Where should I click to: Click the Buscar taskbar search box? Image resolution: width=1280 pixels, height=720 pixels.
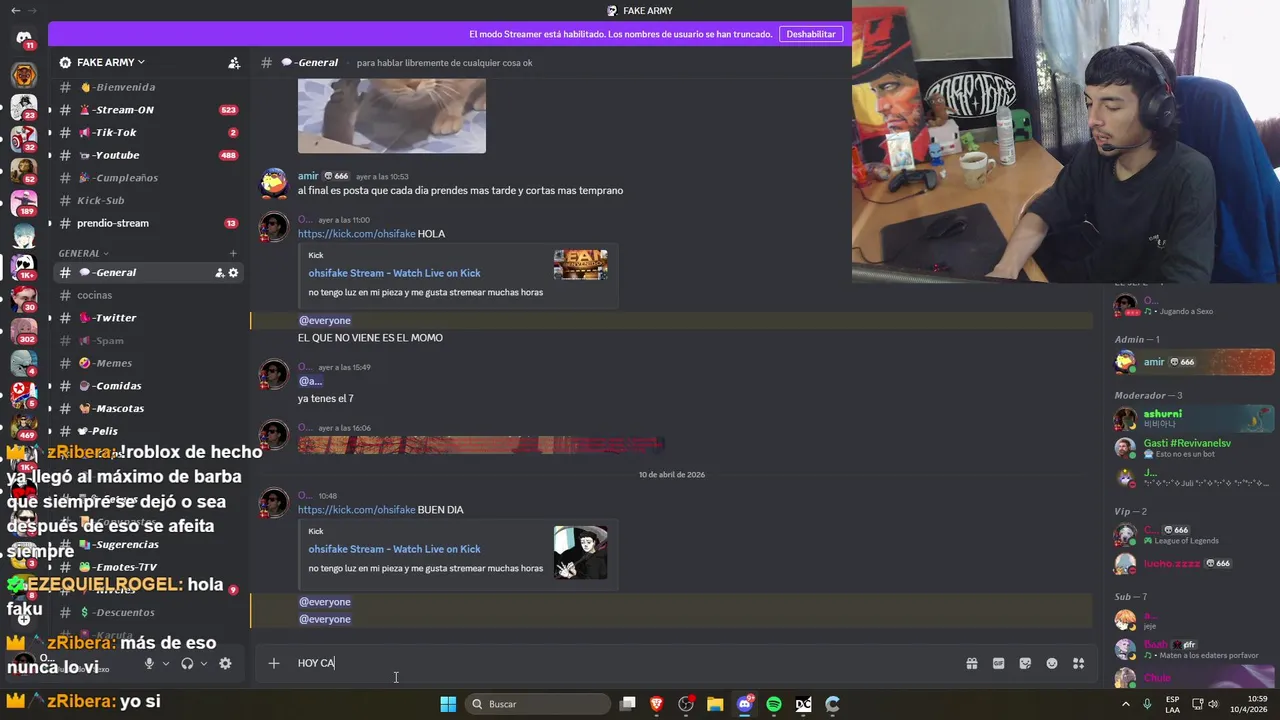pyautogui.click(x=539, y=704)
